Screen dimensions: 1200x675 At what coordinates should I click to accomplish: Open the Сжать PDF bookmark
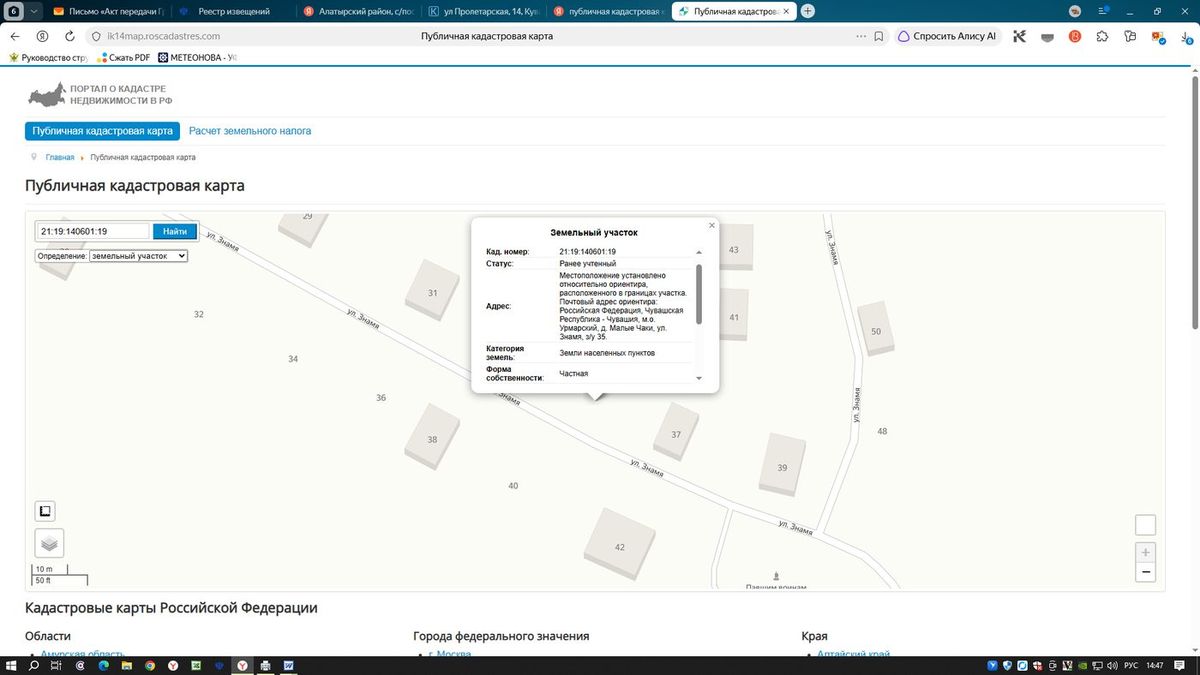(121, 57)
